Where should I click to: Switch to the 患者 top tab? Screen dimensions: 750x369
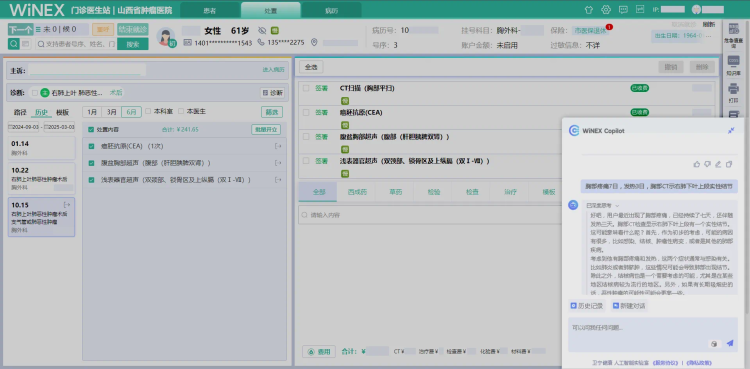[210, 10]
